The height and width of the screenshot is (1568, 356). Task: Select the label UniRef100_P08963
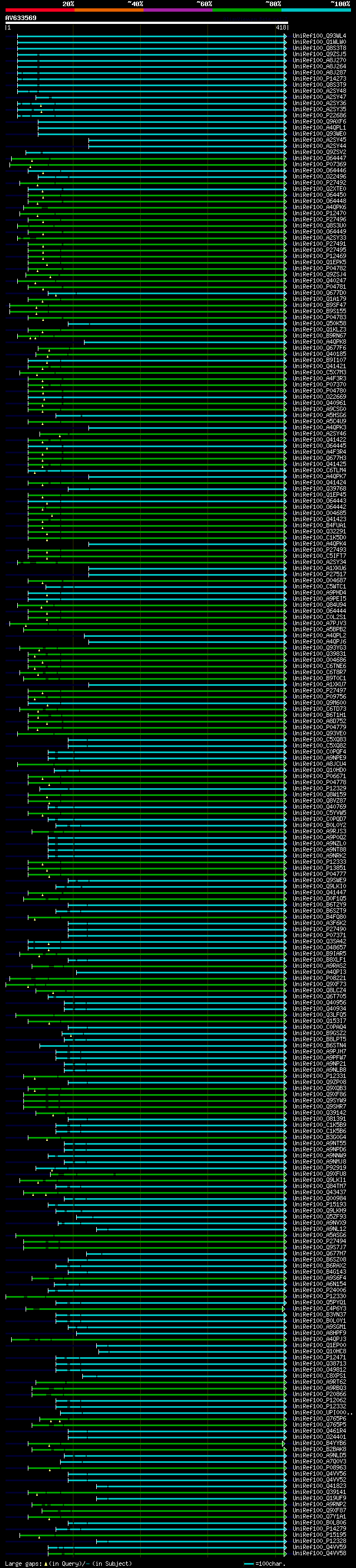pos(319,1467)
